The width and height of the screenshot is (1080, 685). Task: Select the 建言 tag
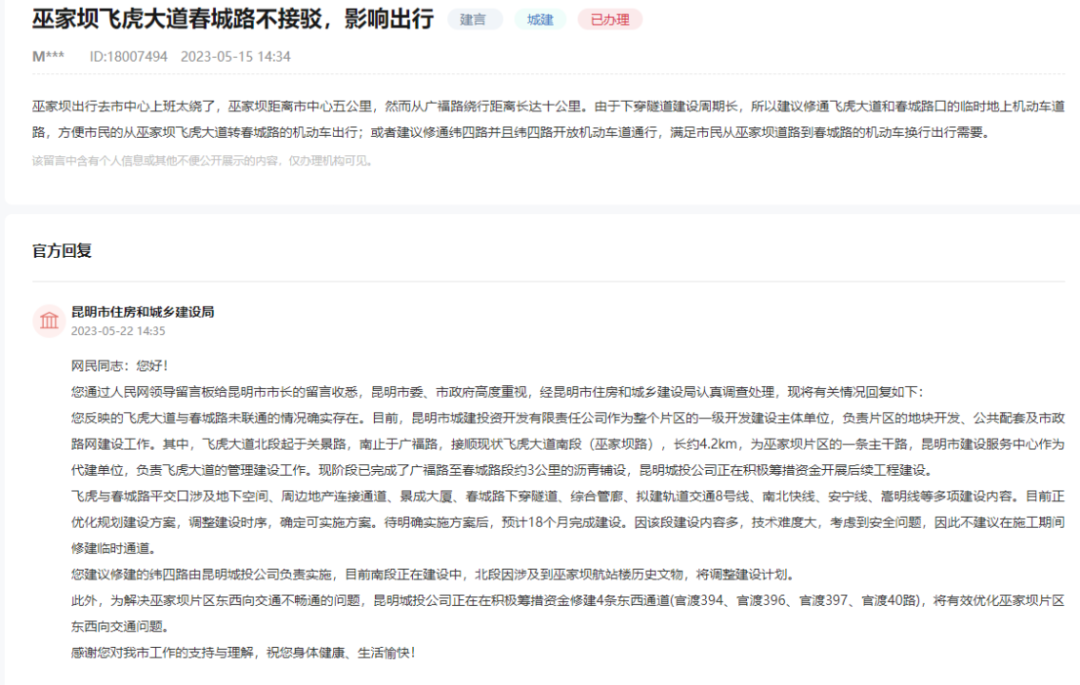[474, 19]
